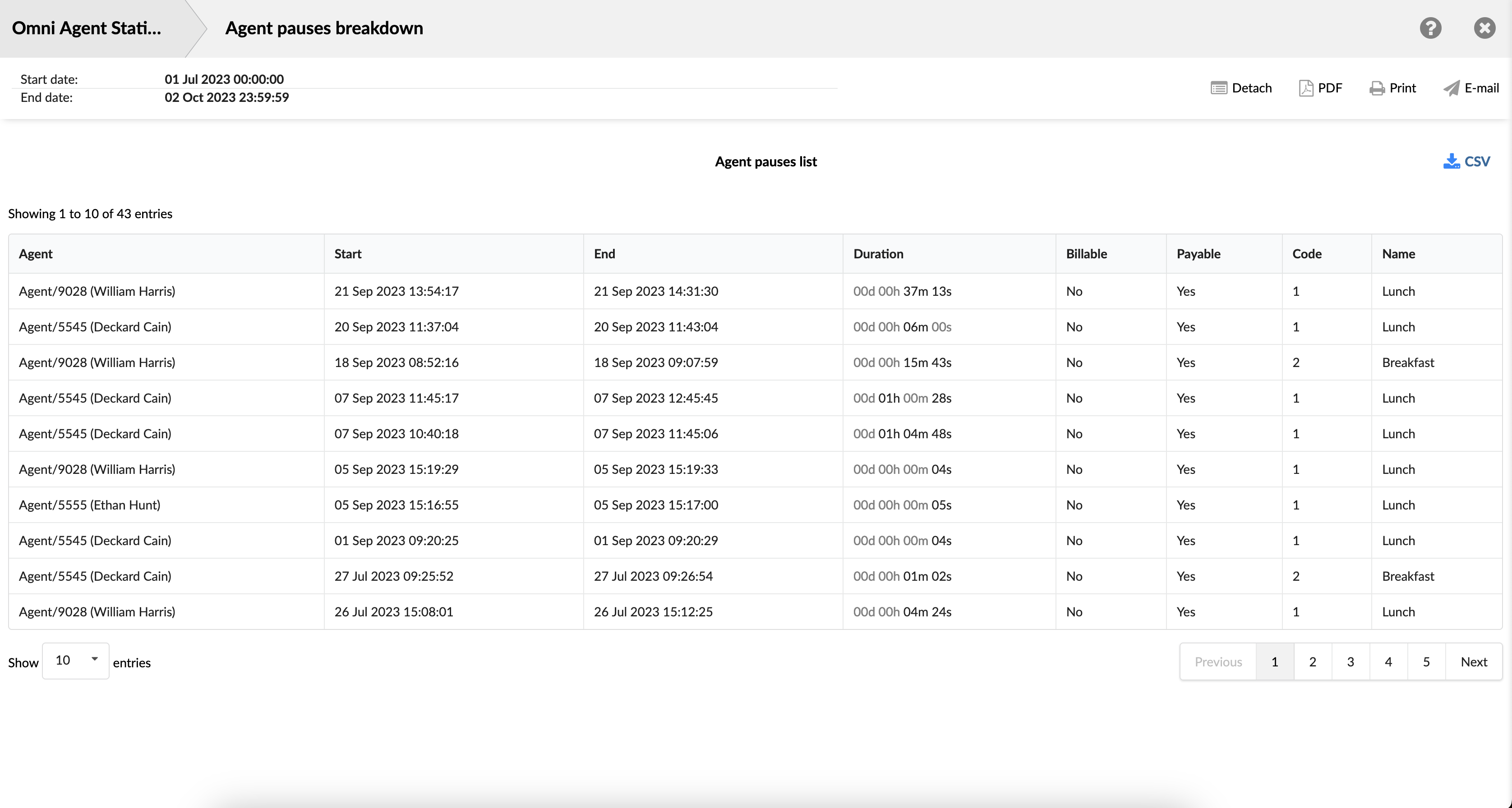This screenshot has height=808, width=1512.
Task: Click Breakfast in the 27 Jul row
Action: [x=1407, y=576]
